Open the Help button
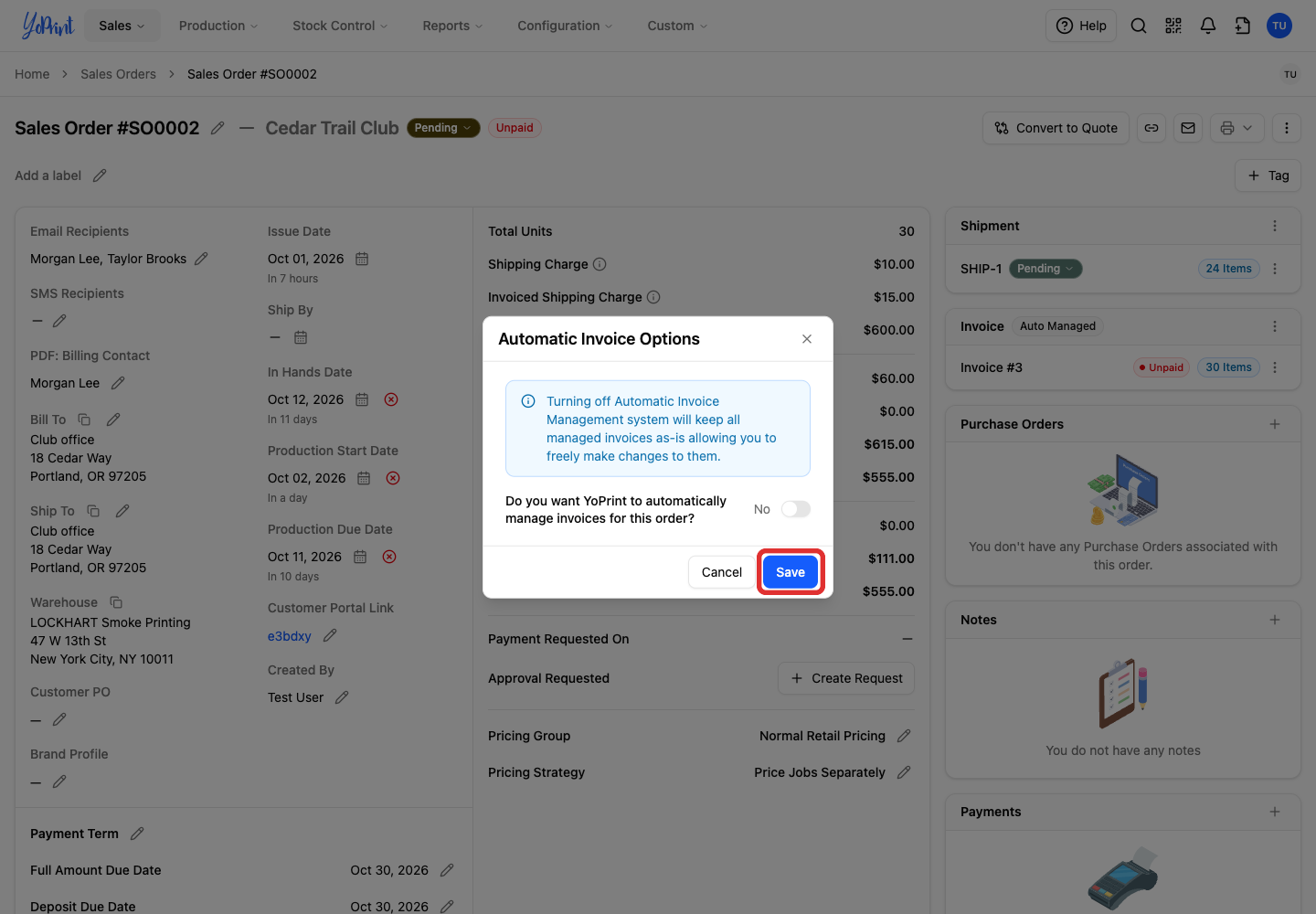1316x914 pixels. tap(1081, 26)
